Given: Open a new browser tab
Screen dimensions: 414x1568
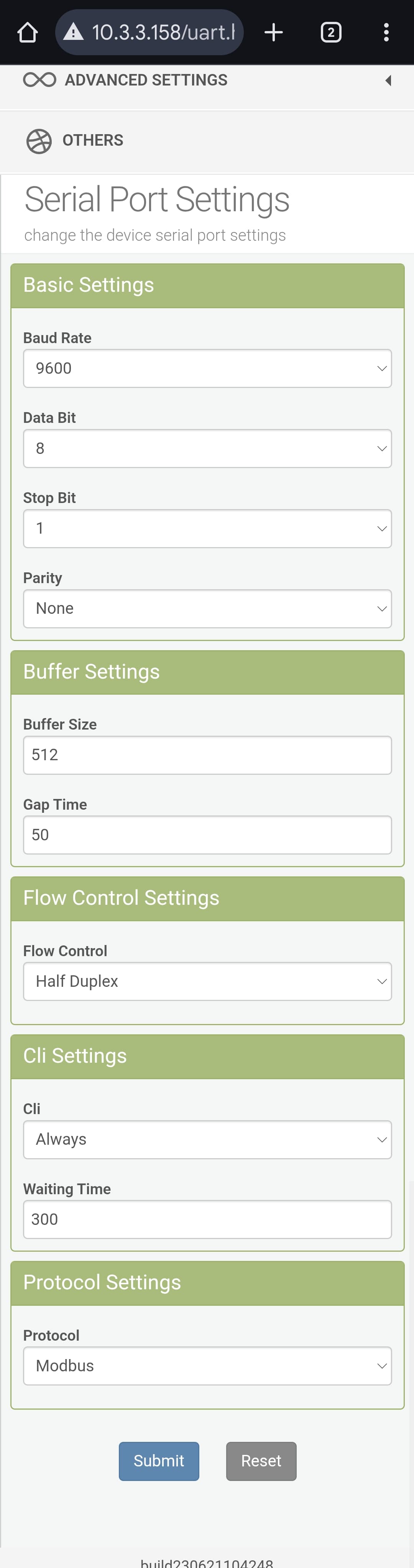Looking at the screenshot, I should (274, 32).
